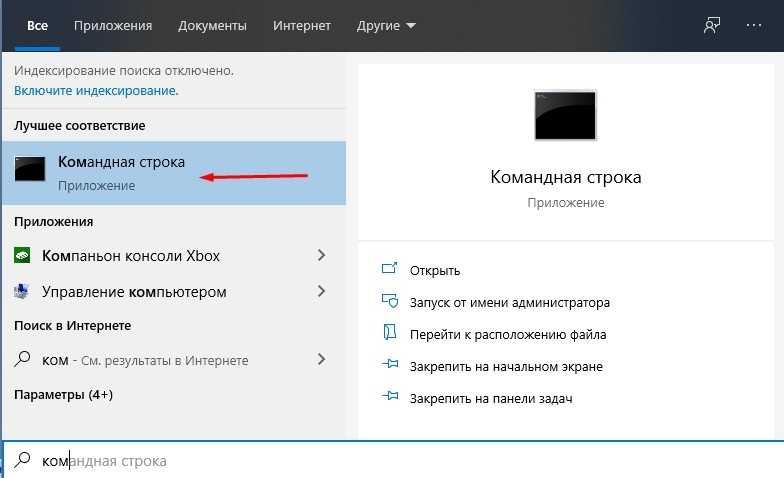Click the Xbox console companion icon

(22, 256)
